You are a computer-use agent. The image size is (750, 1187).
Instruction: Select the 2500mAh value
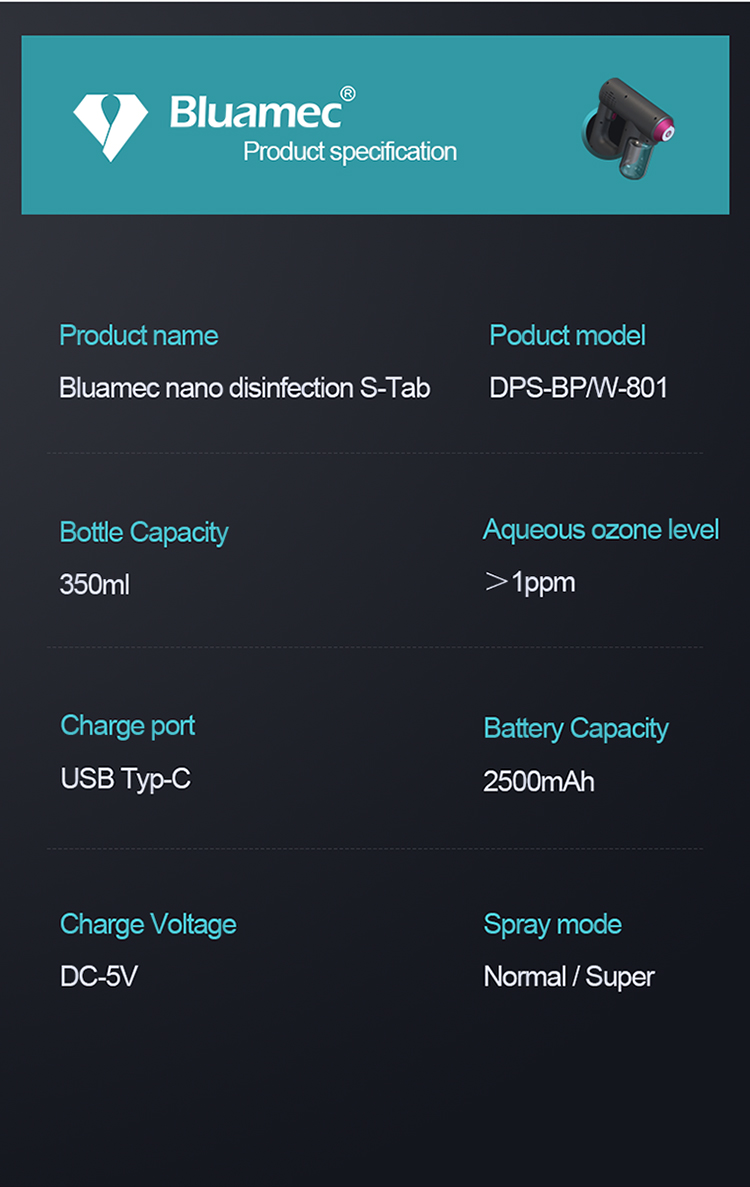coord(539,781)
